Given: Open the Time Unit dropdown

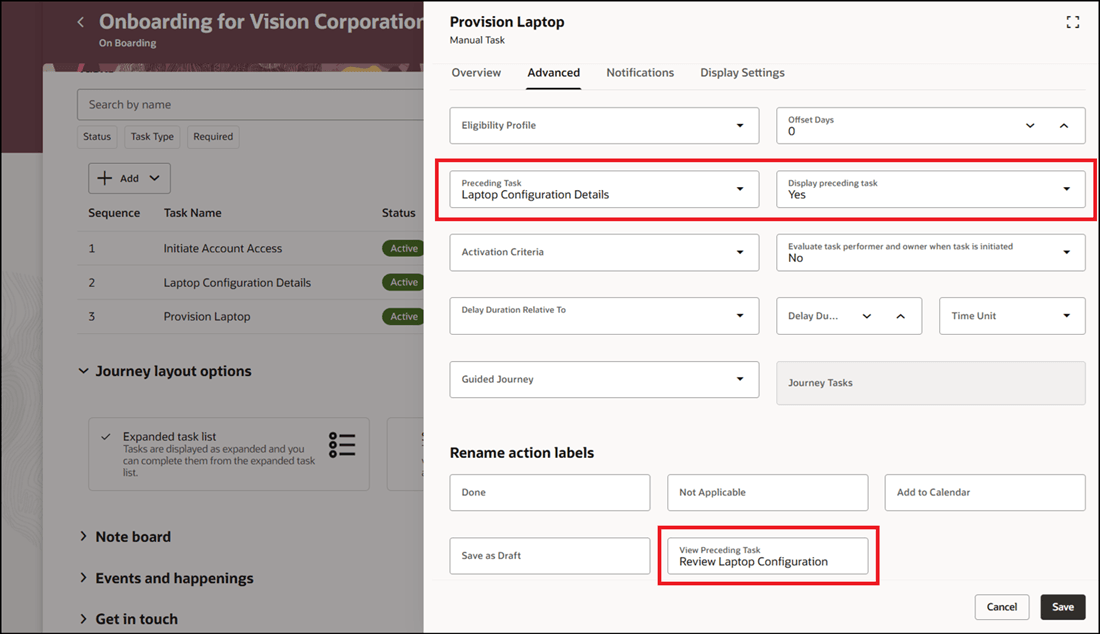Looking at the screenshot, I should pos(1066,315).
